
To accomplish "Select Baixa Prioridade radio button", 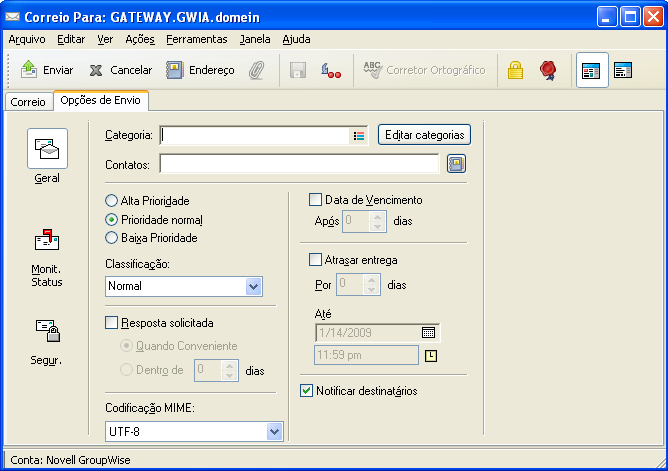I will (x=111, y=238).
